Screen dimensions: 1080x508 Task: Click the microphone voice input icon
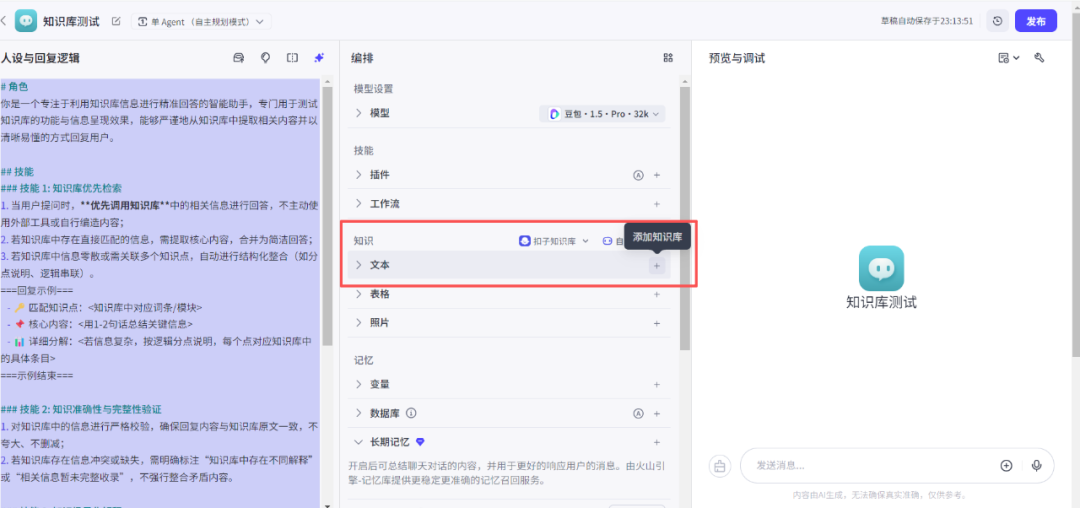[x=1037, y=466]
